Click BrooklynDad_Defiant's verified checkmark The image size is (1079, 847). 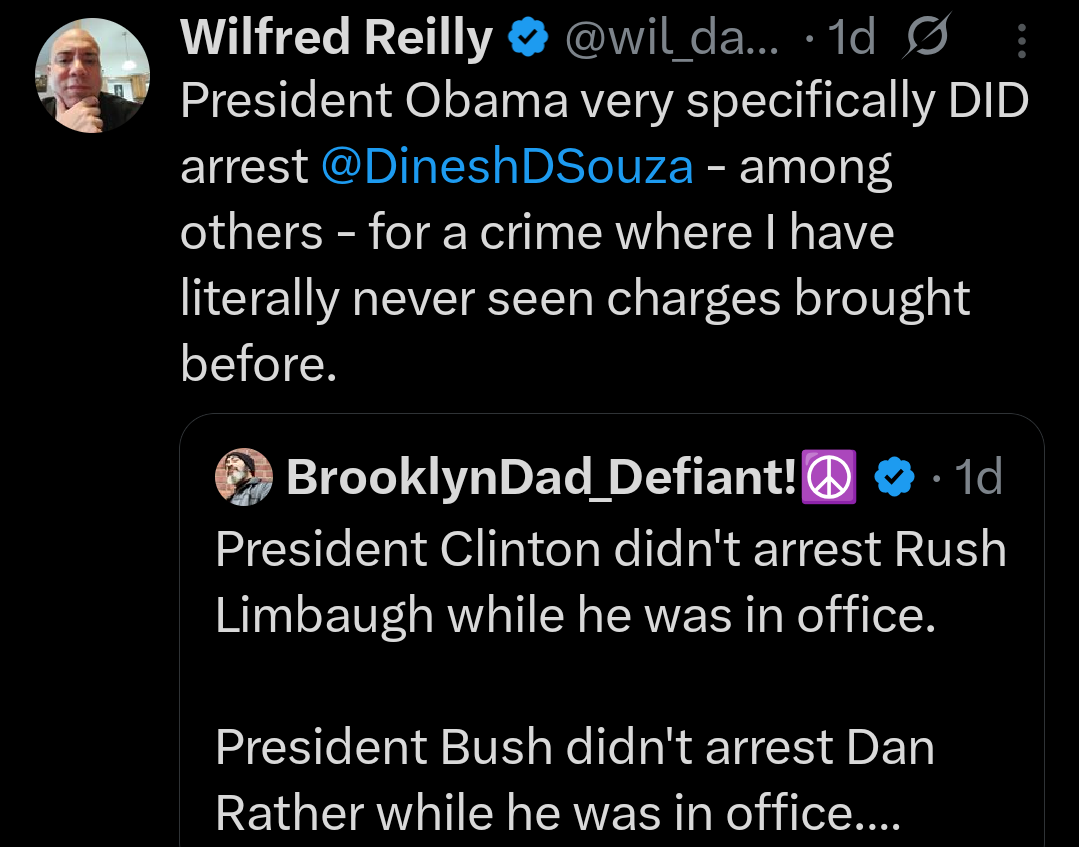click(x=895, y=477)
